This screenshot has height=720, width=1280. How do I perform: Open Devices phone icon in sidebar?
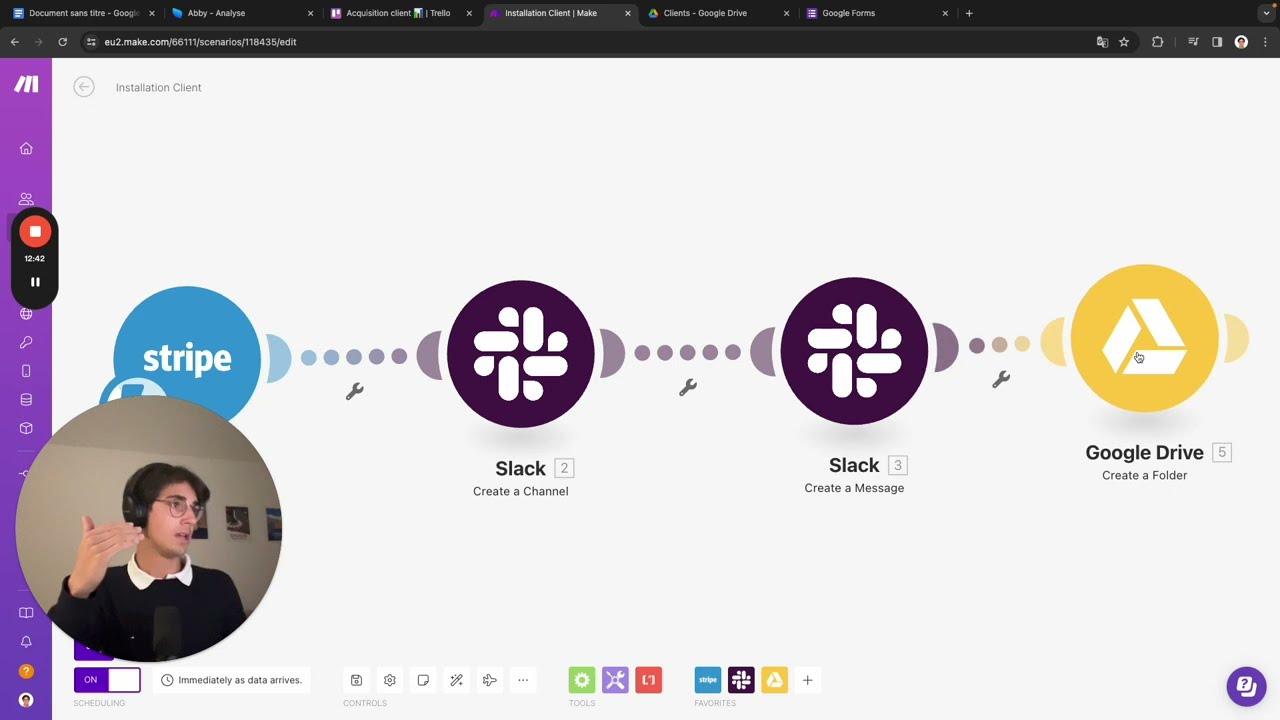(26, 371)
